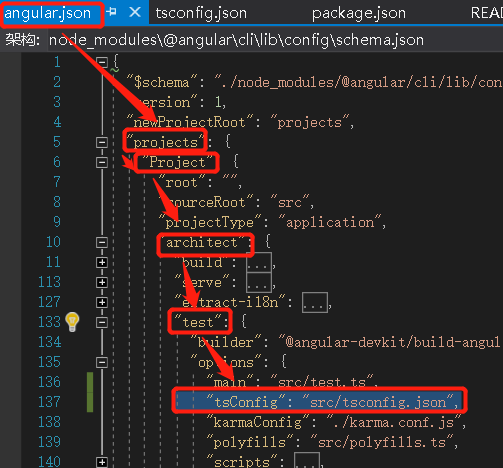This screenshot has height=468, width=503.
Task: Expand the "extract-i18n" node at line 127
Action: pos(102,302)
